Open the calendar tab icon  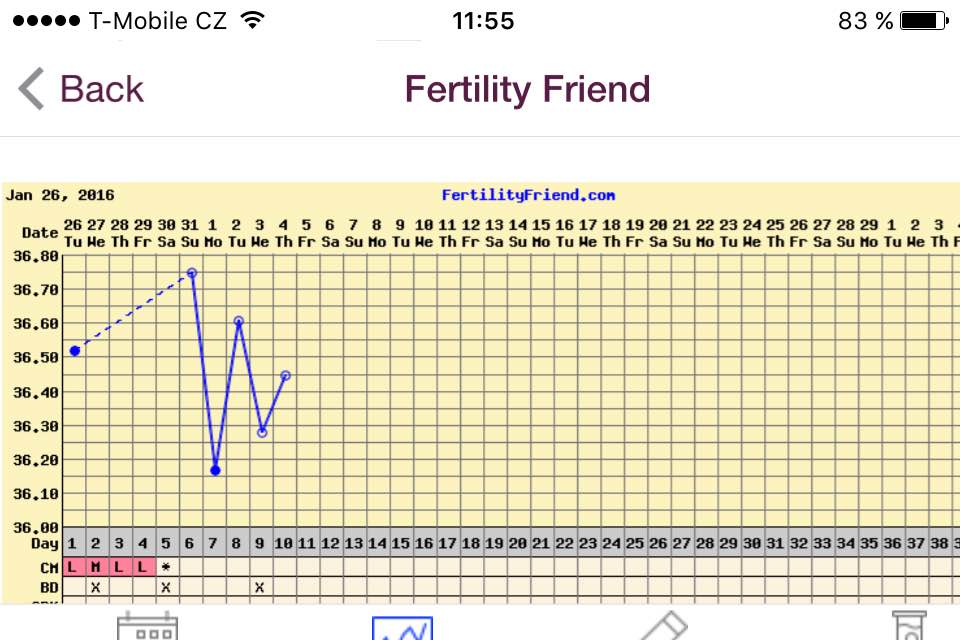click(147, 627)
